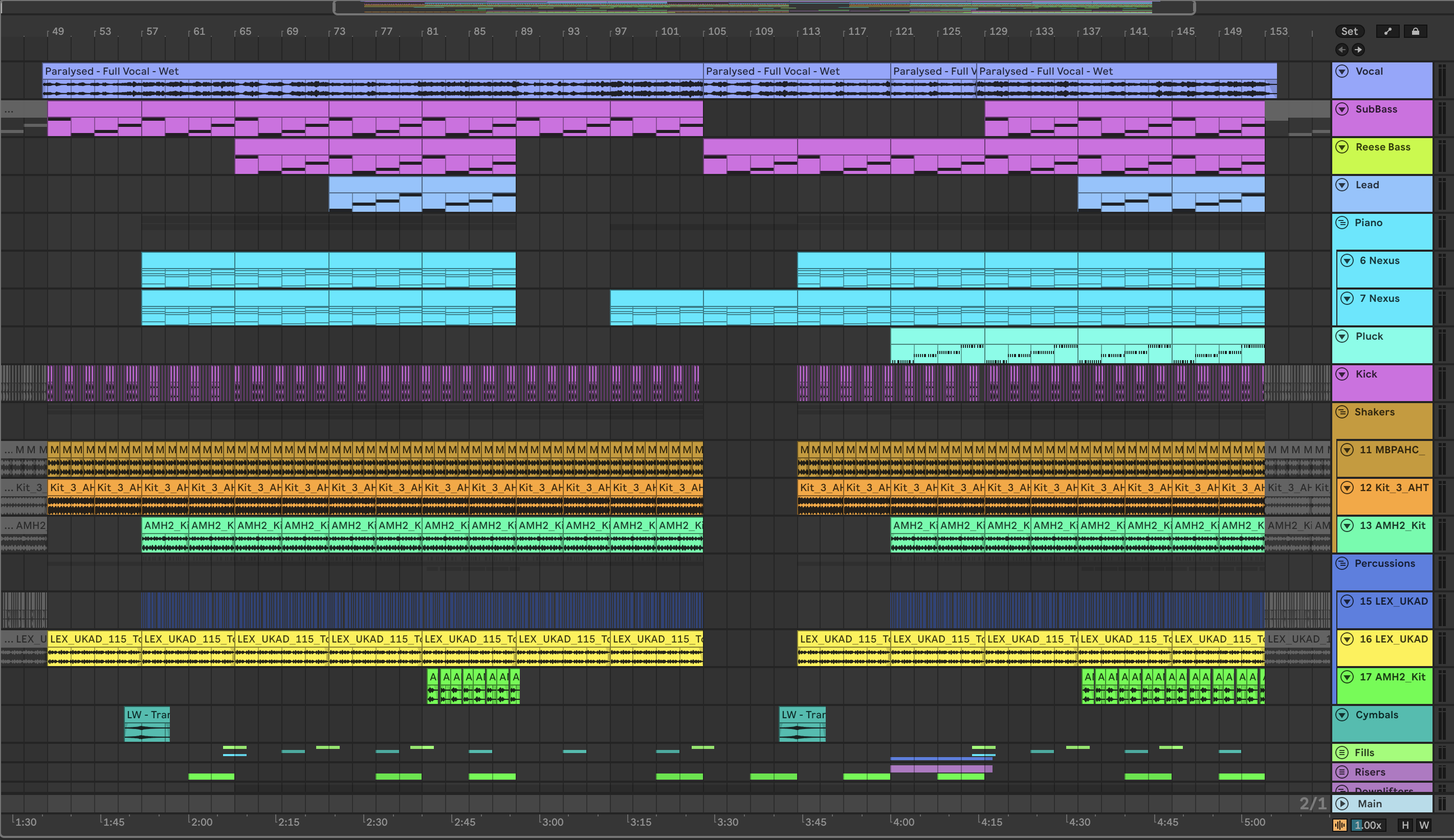Collapse the Percussions group fold icon

click(x=1342, y=563)
